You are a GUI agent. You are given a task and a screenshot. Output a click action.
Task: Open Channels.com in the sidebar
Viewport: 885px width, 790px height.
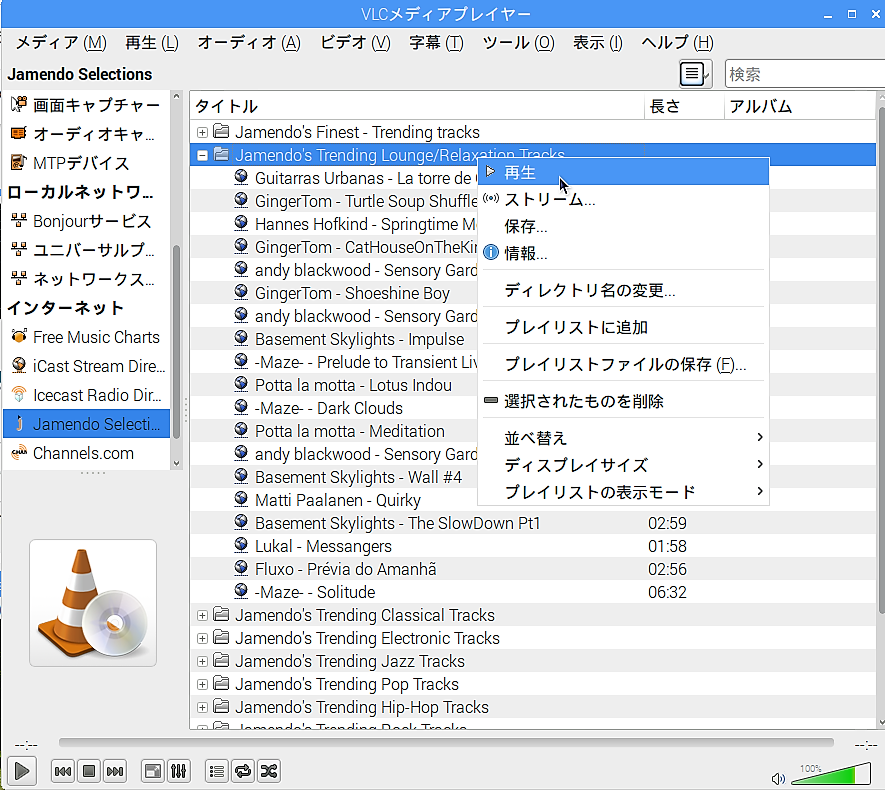[x=86, y=453]
